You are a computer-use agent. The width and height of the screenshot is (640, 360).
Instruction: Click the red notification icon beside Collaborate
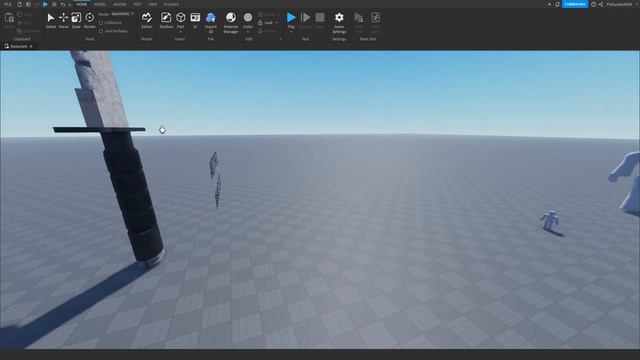click(x=558, y=4)
